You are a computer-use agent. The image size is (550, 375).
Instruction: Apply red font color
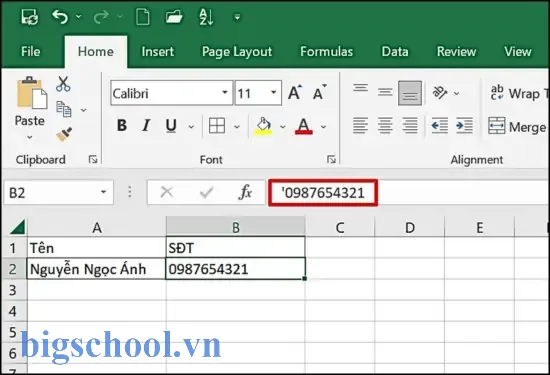tap(304, 126)
